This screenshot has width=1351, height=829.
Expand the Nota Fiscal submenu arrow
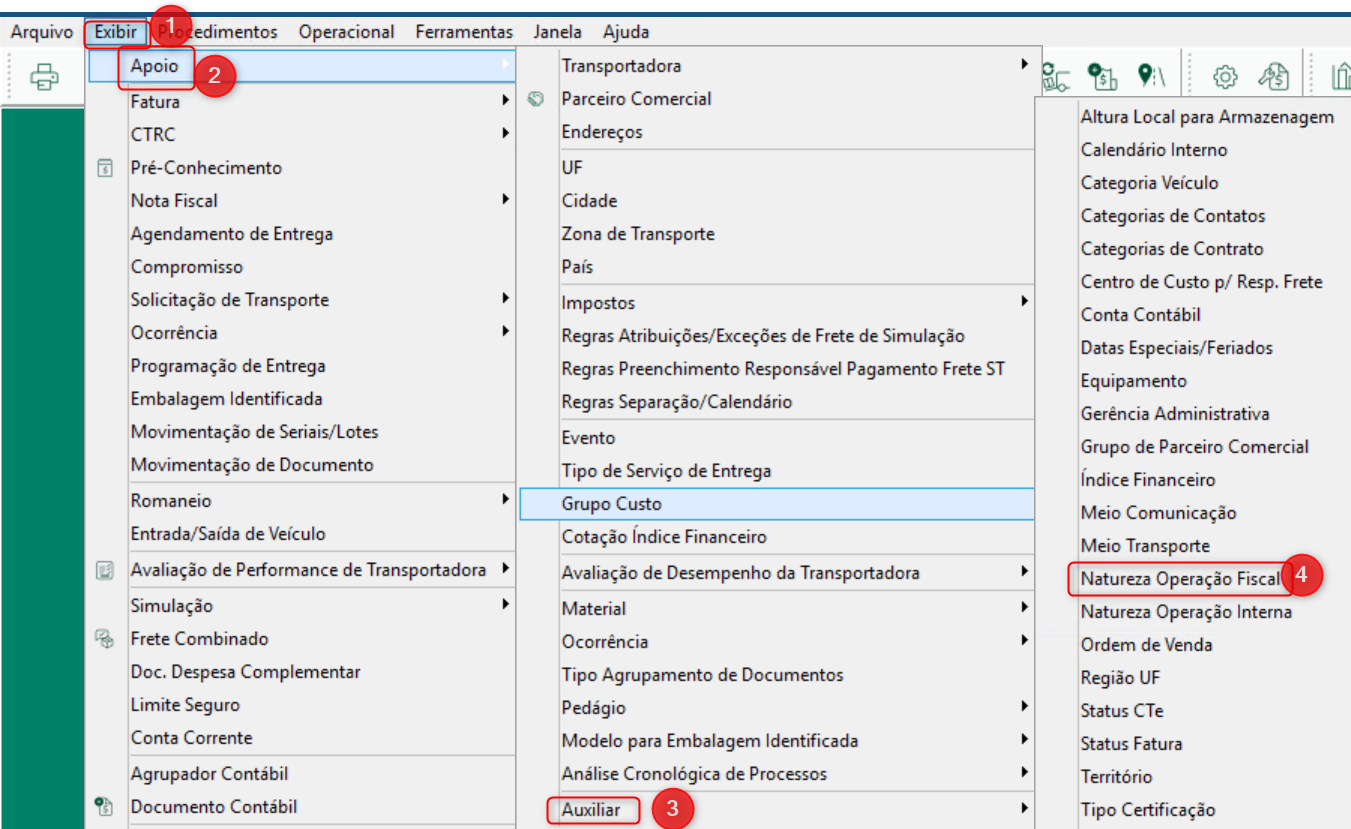(506, 199)
